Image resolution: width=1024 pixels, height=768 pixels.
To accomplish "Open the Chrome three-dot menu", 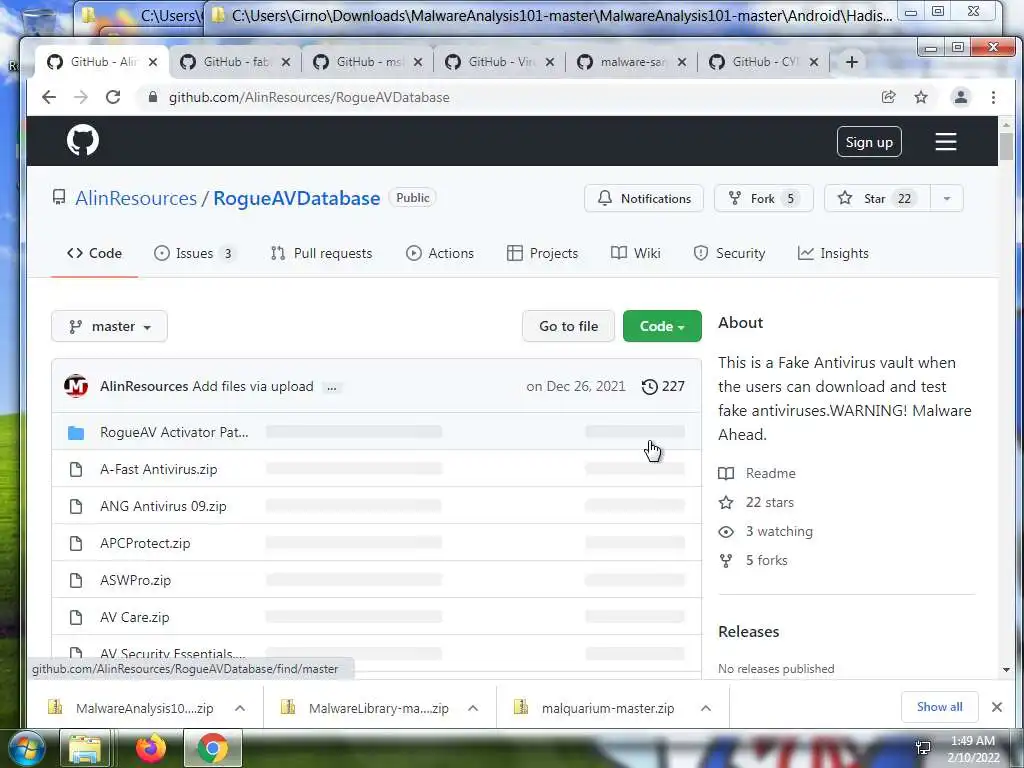I will click(x=993, y=97).
